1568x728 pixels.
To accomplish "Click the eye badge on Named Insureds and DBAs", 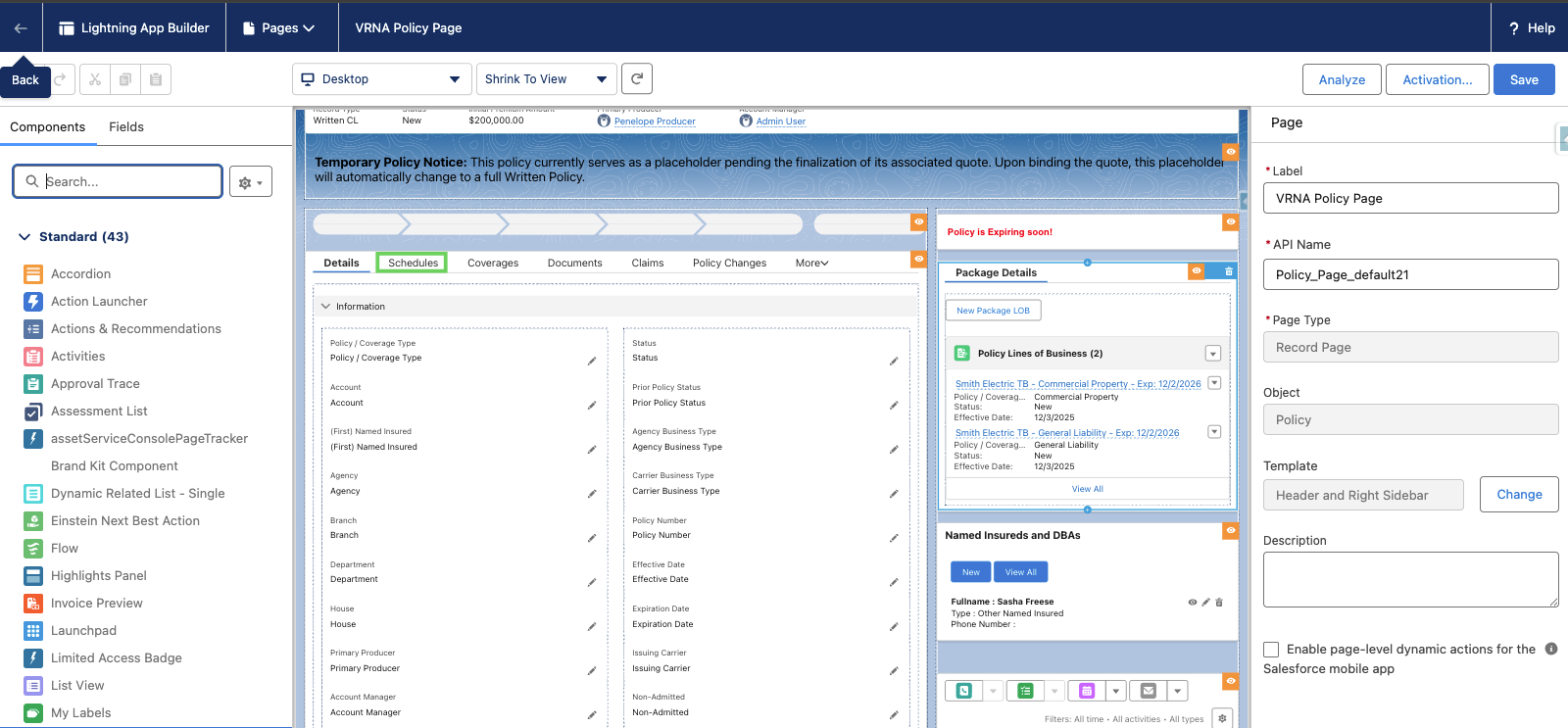I will click(x=1231, y=531).
